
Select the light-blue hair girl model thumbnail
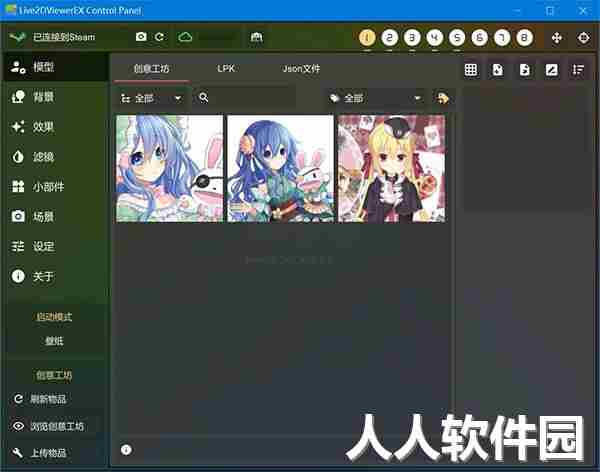coord(170,168)
